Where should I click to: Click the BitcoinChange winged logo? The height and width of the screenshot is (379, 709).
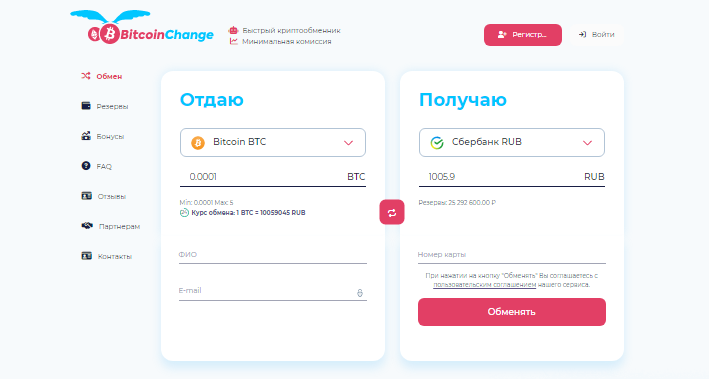pos(142,27)
